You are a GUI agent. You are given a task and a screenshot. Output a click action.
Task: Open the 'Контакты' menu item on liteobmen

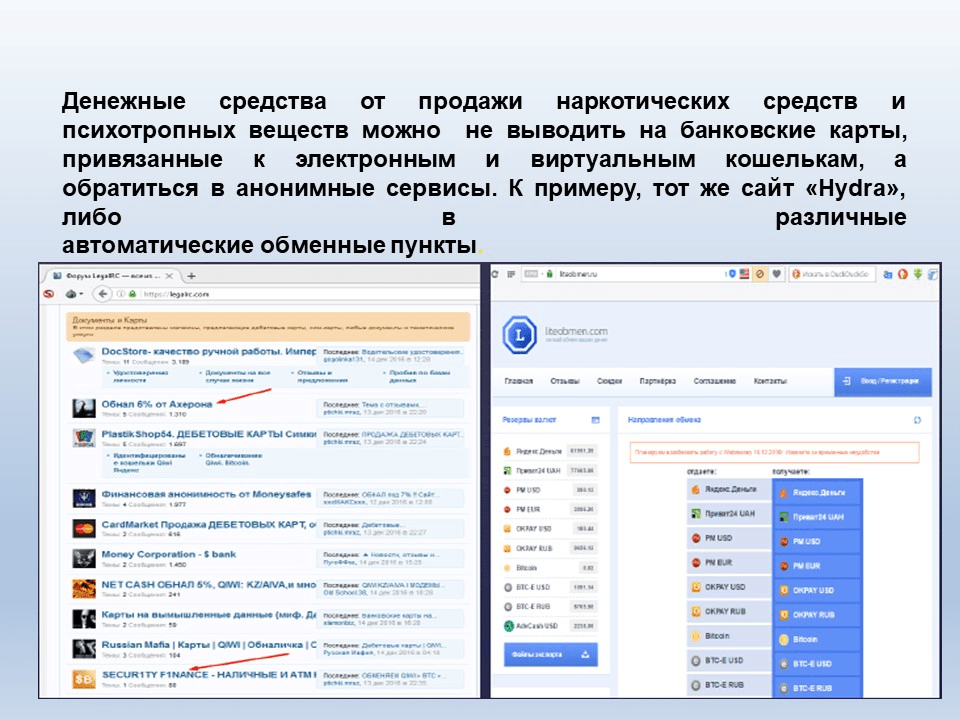(x=770, y=381)
